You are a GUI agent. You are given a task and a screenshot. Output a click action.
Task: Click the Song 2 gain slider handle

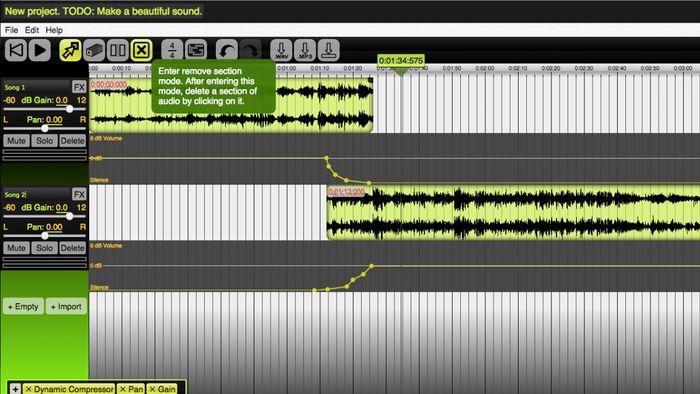69,216
